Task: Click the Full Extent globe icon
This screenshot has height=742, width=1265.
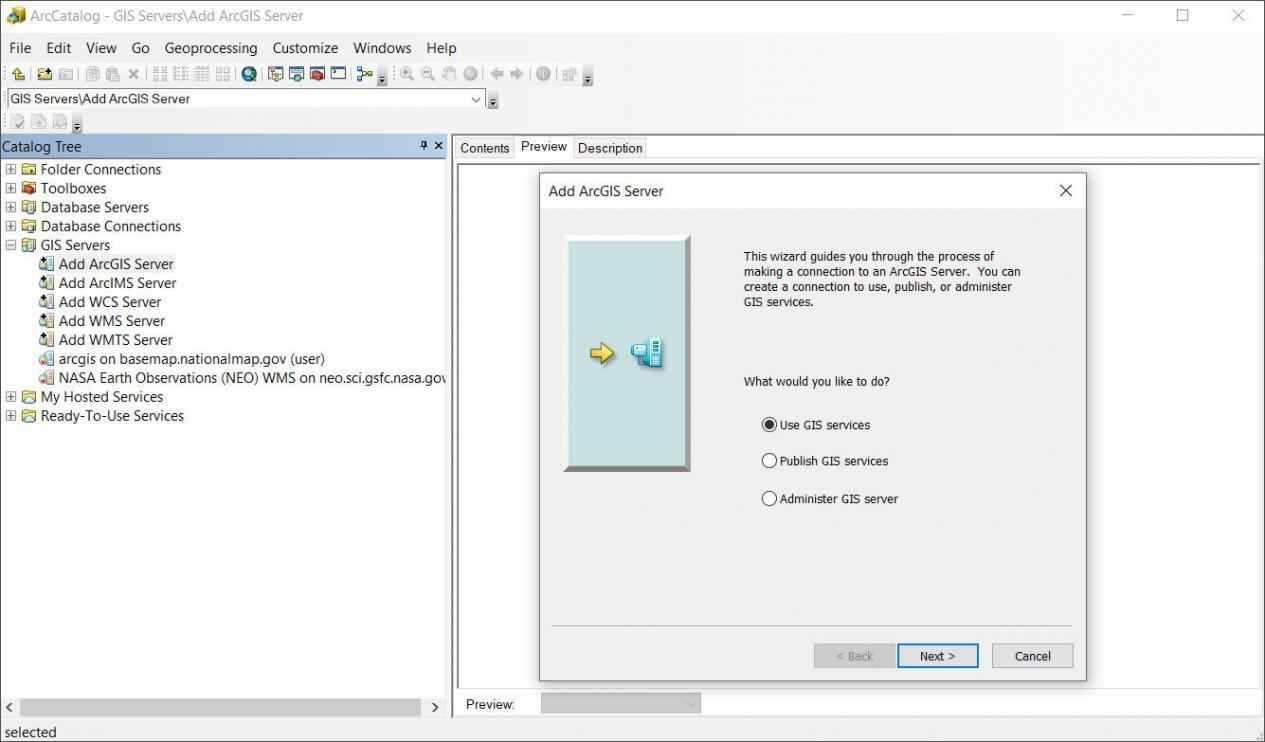Action: (x=470, y=74)
